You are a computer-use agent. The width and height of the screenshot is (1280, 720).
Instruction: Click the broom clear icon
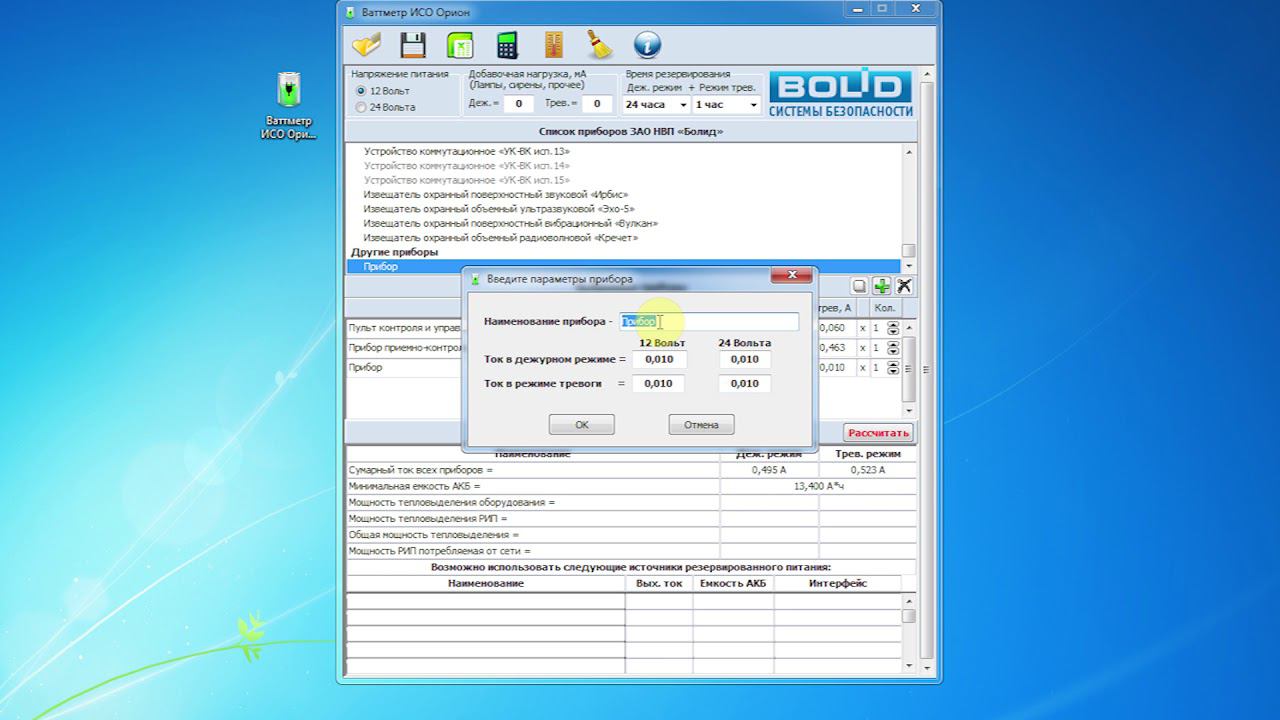599,45
